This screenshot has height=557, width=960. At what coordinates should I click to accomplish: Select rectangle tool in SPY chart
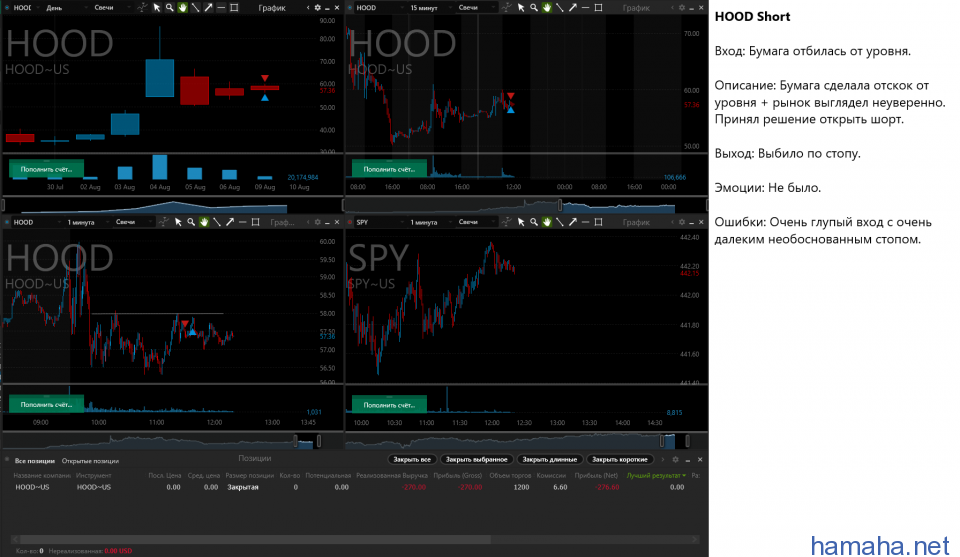598,222
